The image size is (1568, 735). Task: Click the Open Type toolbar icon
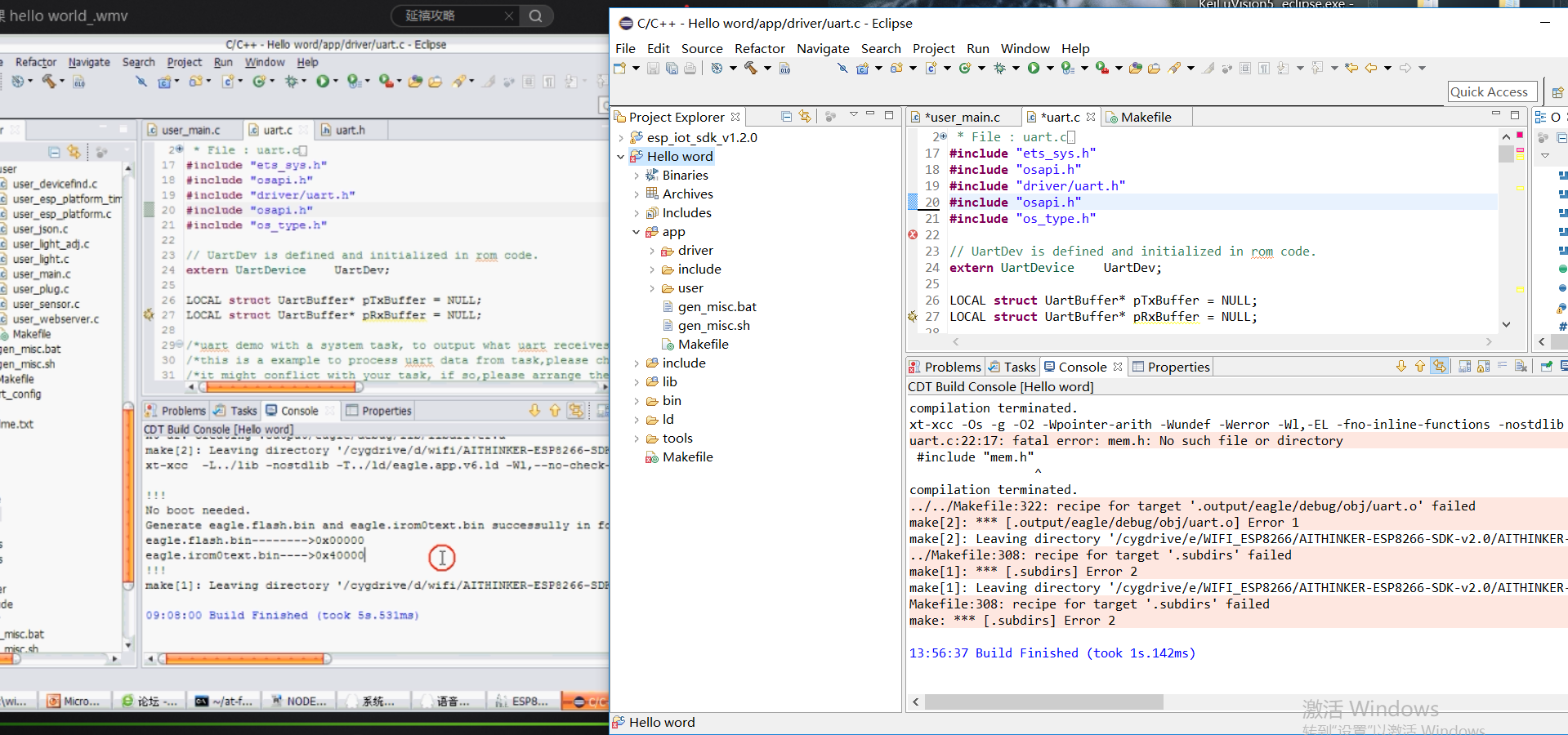(x=1135, y=69)
